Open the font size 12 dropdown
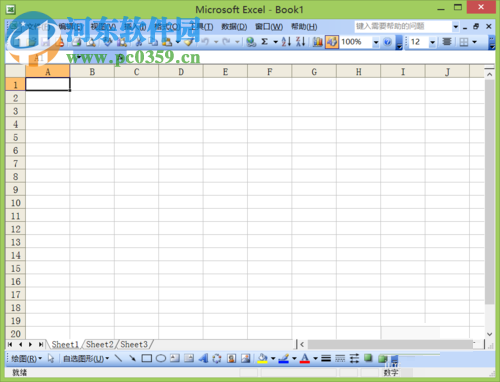500x382 pixels. 432,42
